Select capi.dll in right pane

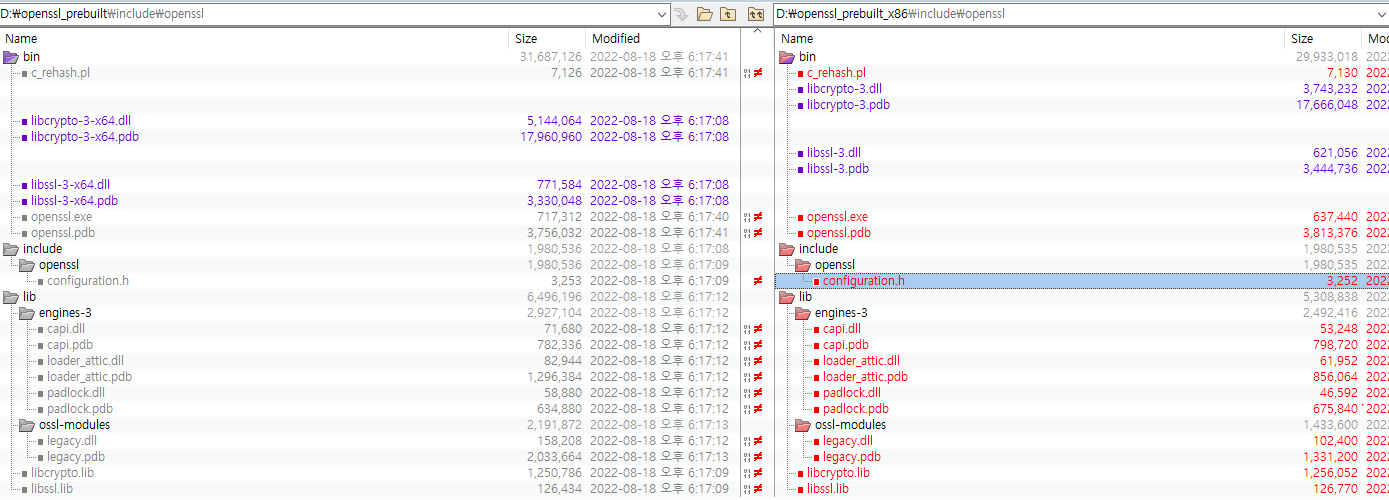click(842, 329)
